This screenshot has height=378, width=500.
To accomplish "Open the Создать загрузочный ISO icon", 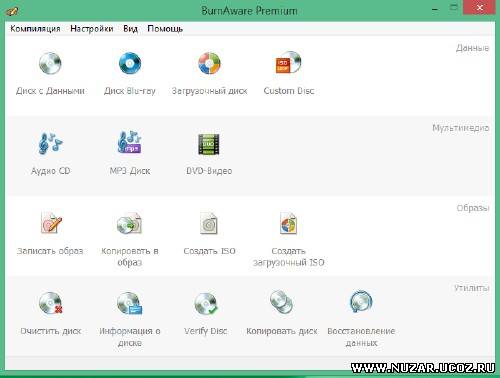I will point(288,223).
